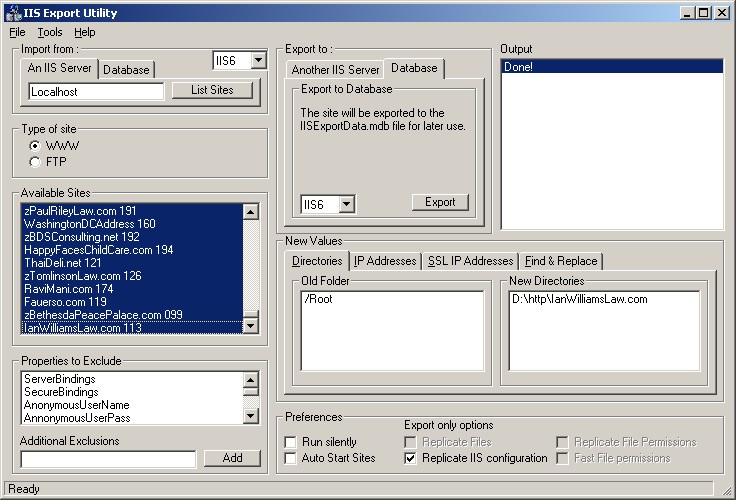Viewport: 736px width, 500px height.
Task: Select the FTP site type radio button
Action: point(35,161)
